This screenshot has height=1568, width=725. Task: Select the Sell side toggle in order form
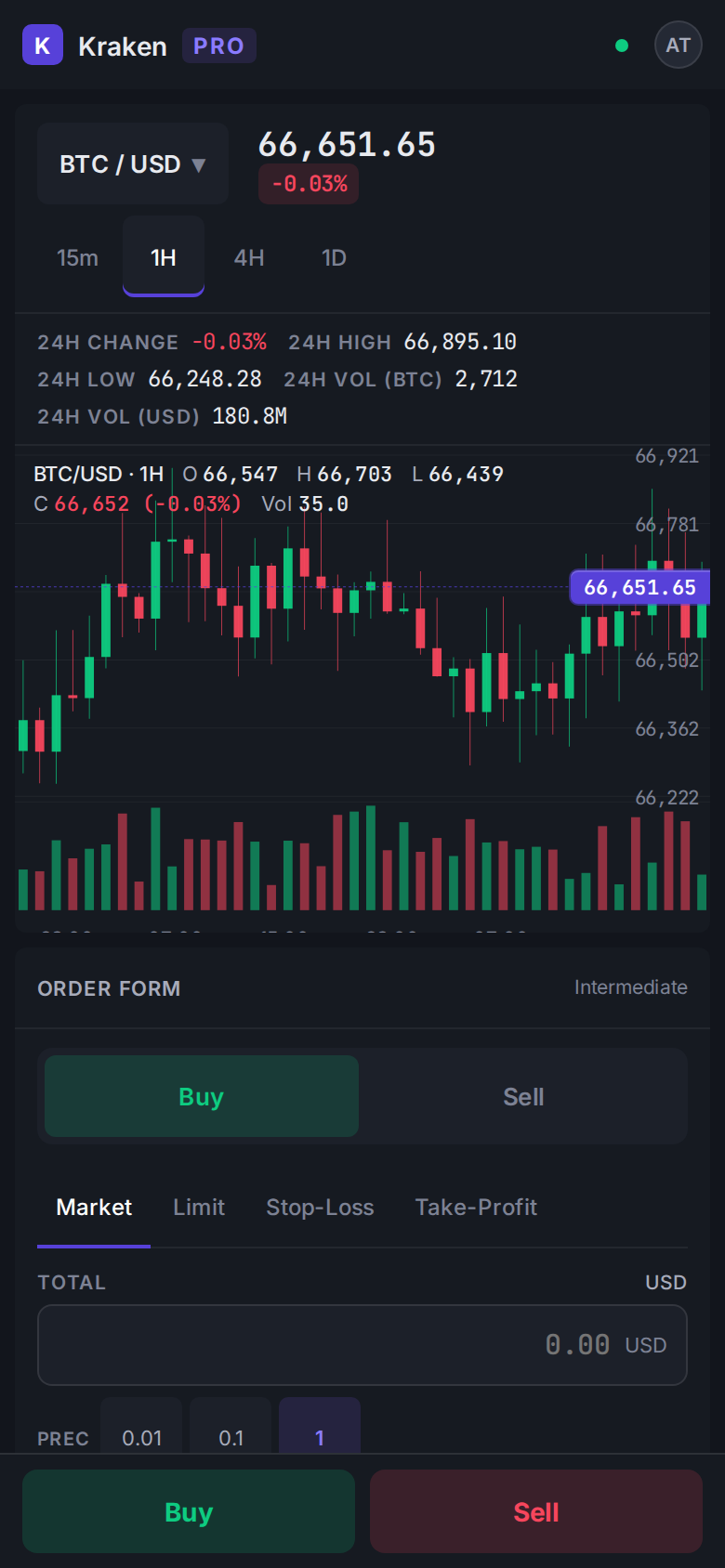[x=523, y=1096]
